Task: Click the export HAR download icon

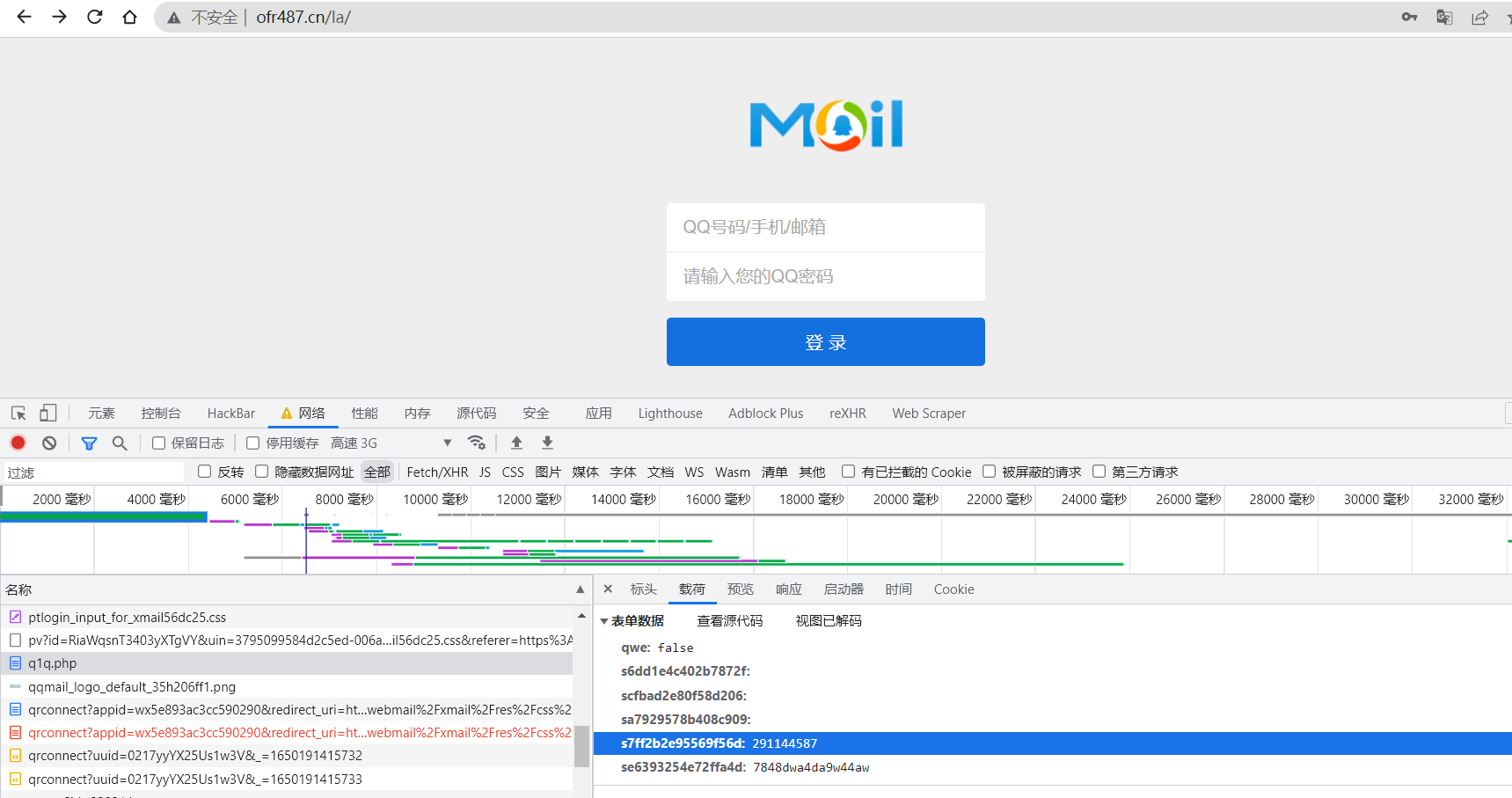Action: click(547, 443)
